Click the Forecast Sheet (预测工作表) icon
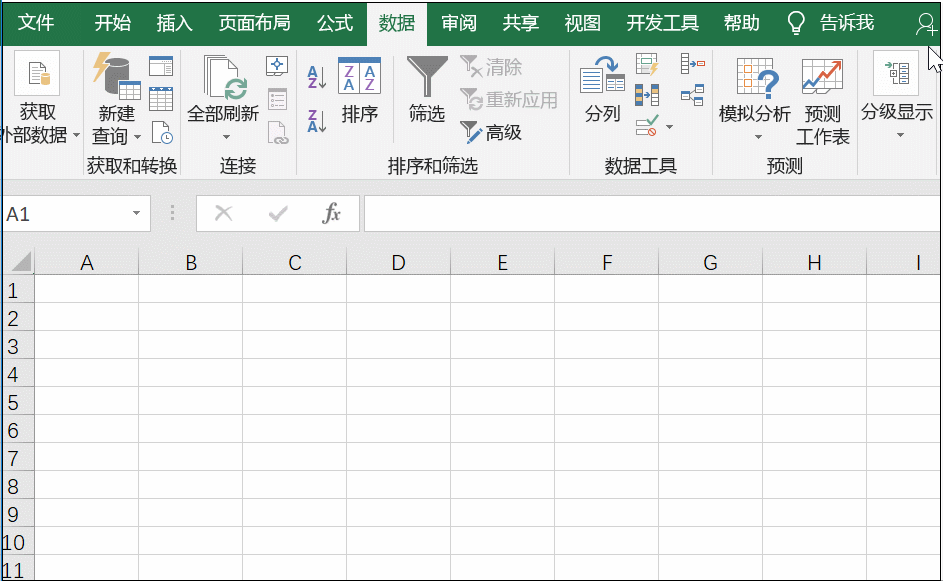This screenshot has width=943, height=581. (x=822, y=101)
